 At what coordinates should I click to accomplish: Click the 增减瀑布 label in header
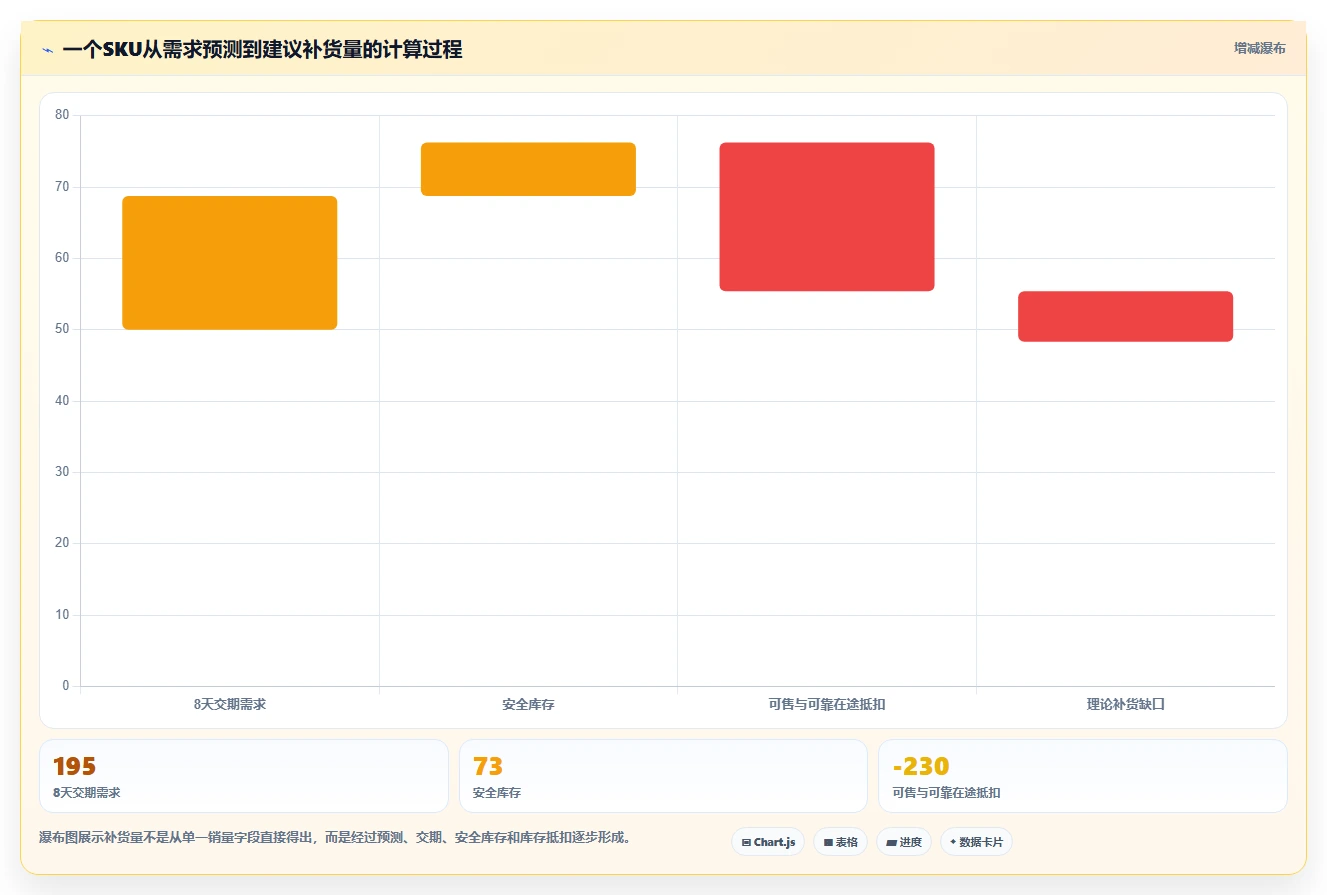pos(1259,48)
